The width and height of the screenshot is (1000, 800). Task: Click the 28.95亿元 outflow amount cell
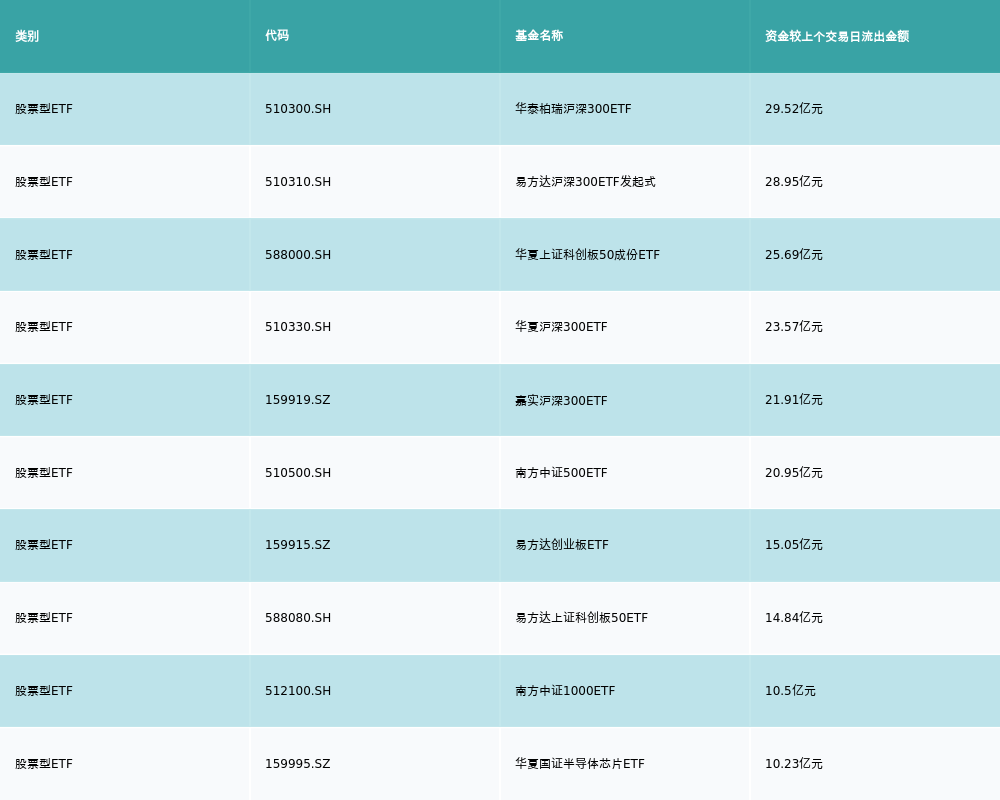tap(794, 182)
